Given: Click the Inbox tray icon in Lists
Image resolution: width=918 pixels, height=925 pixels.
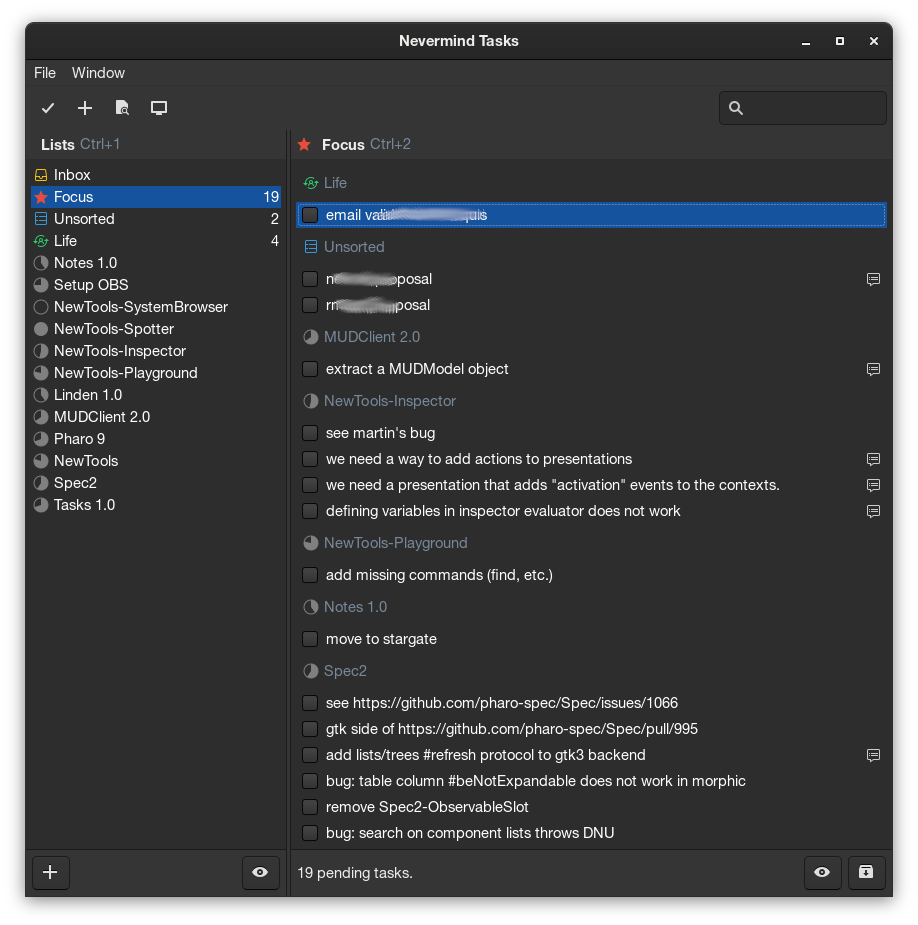Looking at the screenshot, I should (x=41, y=175).
